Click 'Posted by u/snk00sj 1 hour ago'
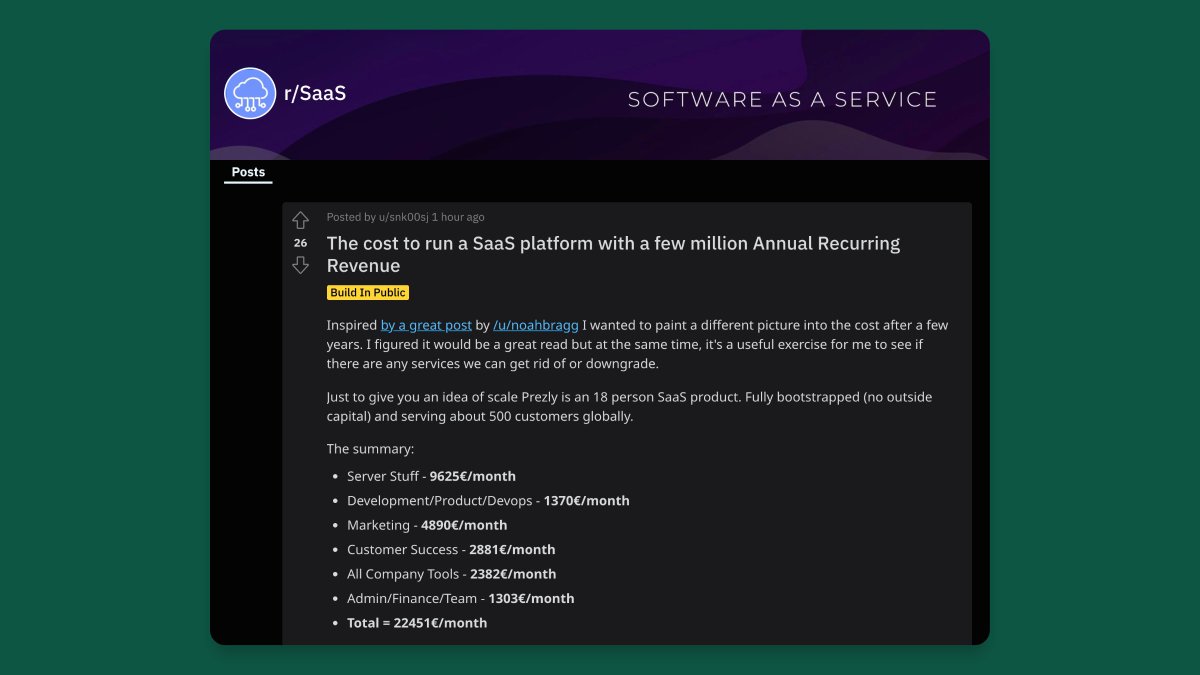 pos(405,217)
